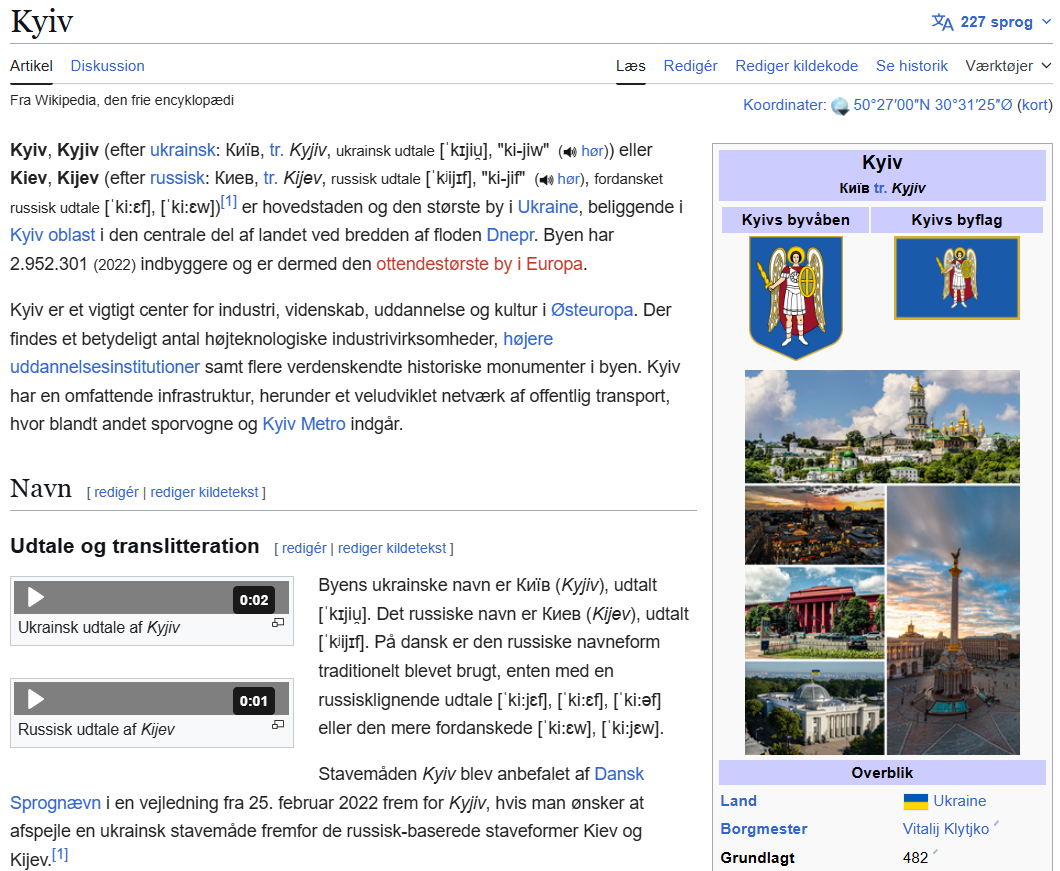
Task: Open footnote [1] in the intro paragraph
Action: 228,202
